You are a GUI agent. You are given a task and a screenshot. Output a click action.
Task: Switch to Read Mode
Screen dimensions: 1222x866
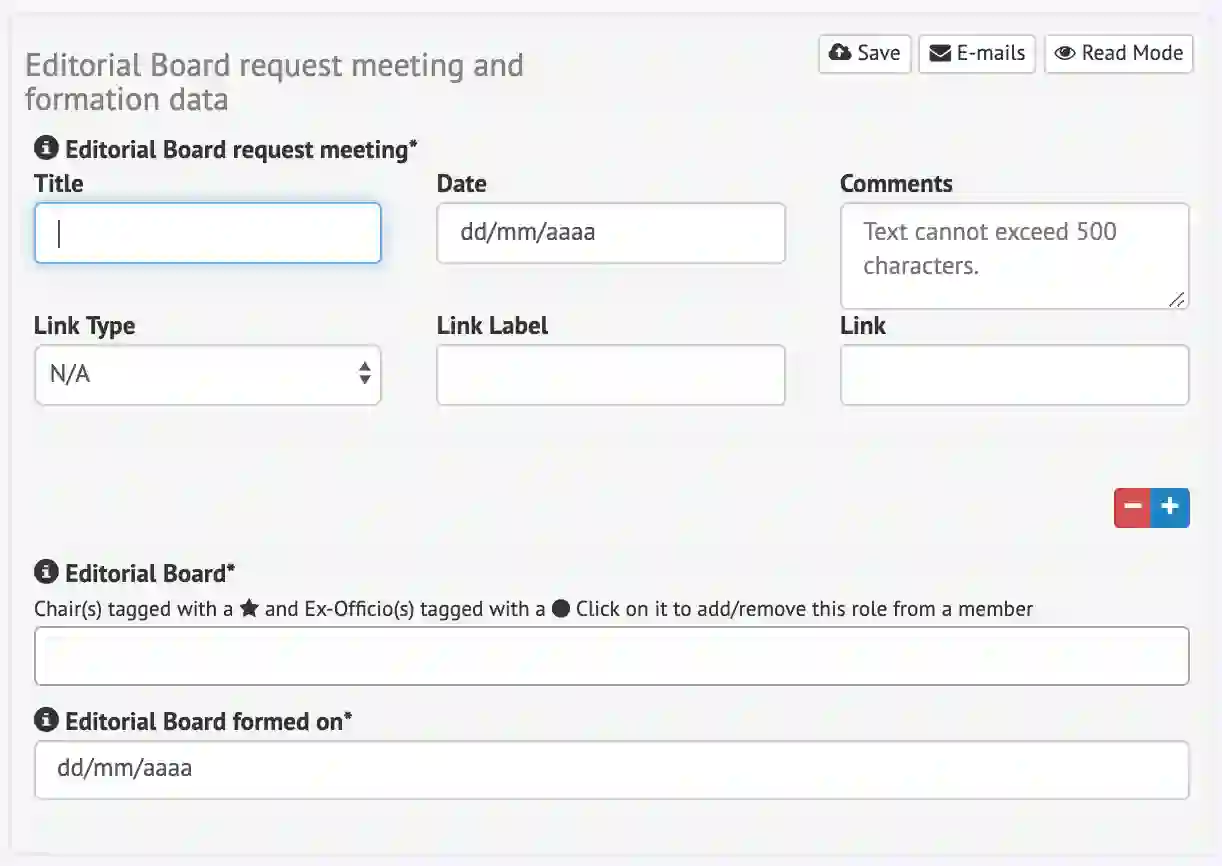point(1119,53)
